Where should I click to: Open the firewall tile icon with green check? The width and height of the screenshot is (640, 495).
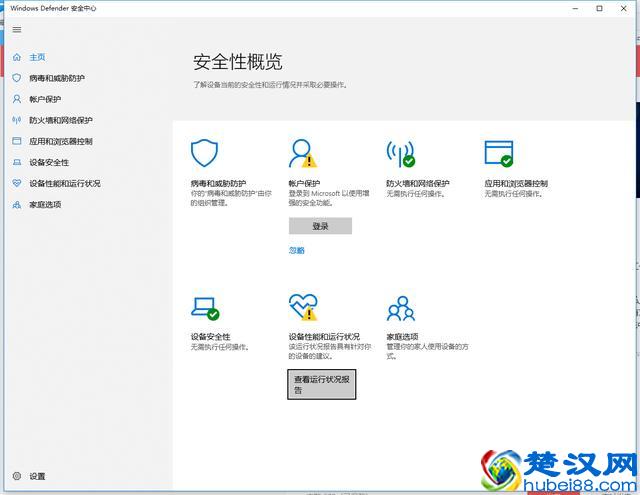[x=401, y=154]
